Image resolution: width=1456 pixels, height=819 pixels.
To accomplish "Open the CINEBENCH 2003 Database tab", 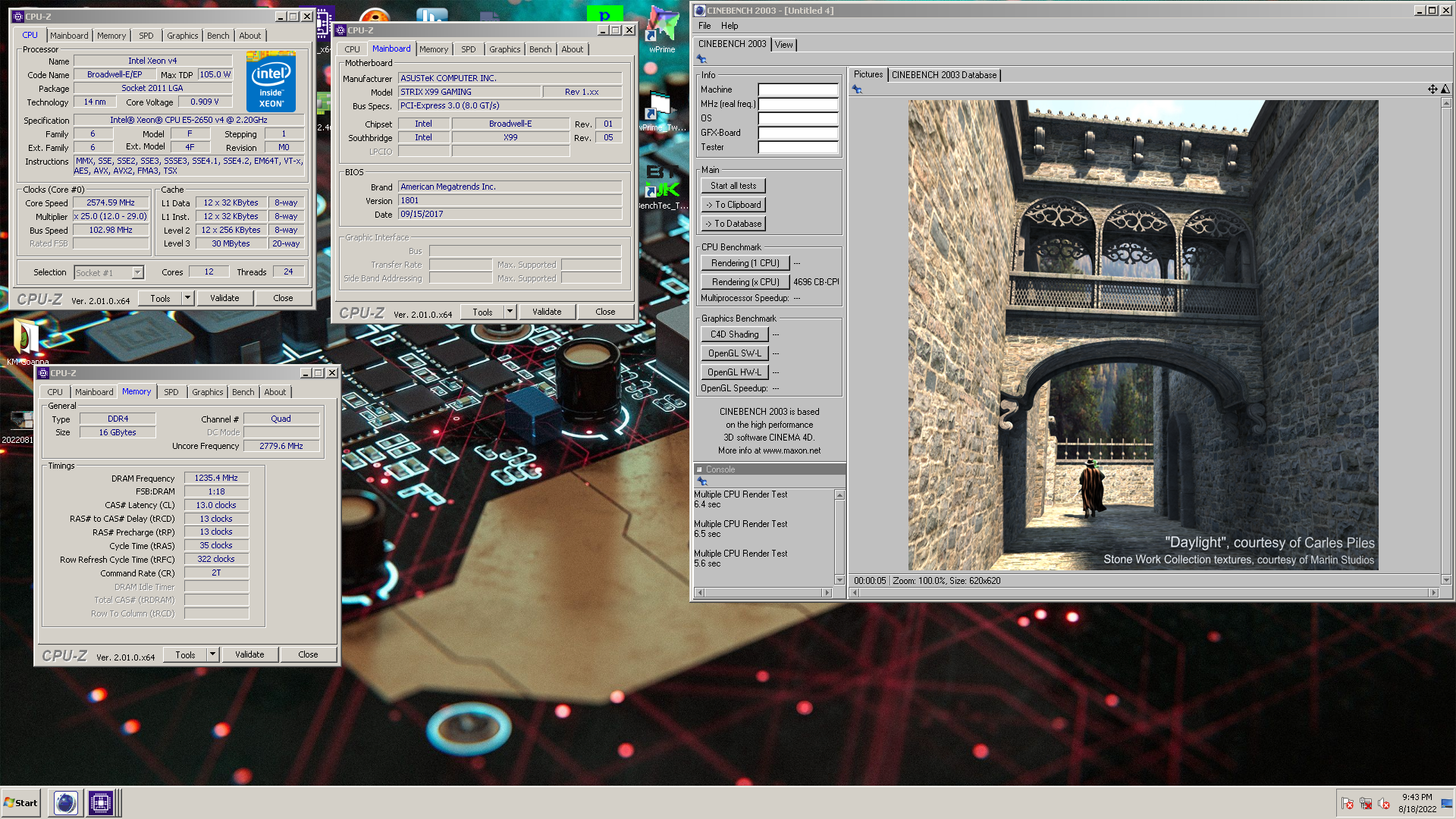I will pyautogui.click(x=944, y=75).
